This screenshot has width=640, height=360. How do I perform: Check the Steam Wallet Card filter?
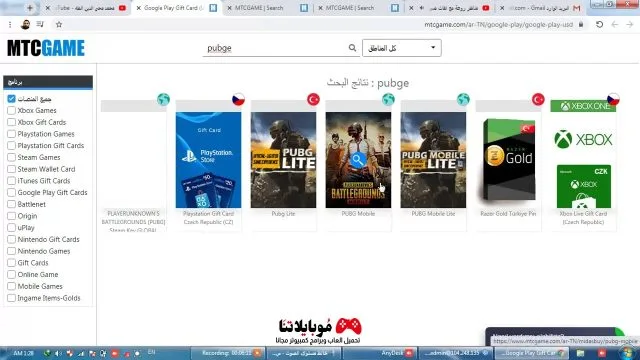click(11, 169)
